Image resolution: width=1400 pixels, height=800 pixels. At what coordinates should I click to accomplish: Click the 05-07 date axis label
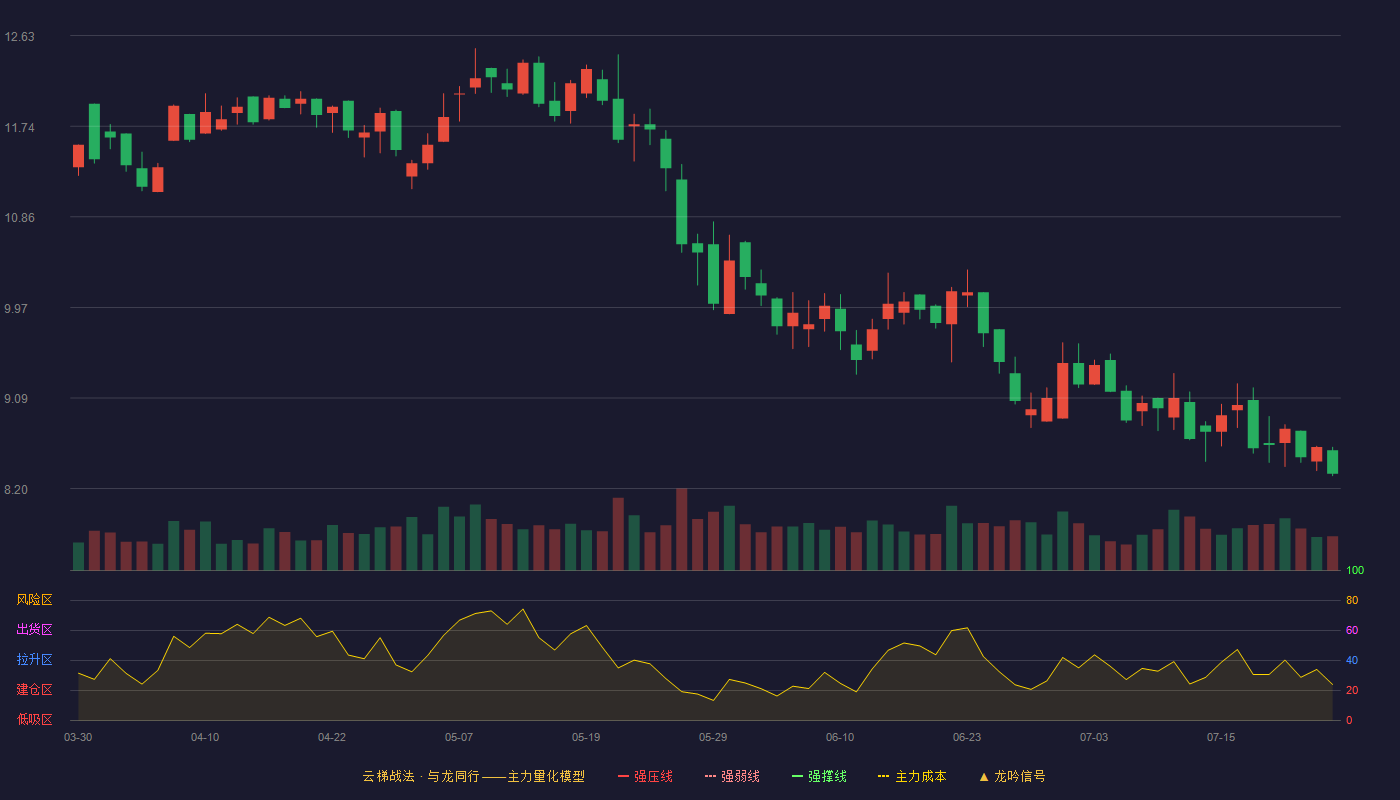tap(459, 737)
